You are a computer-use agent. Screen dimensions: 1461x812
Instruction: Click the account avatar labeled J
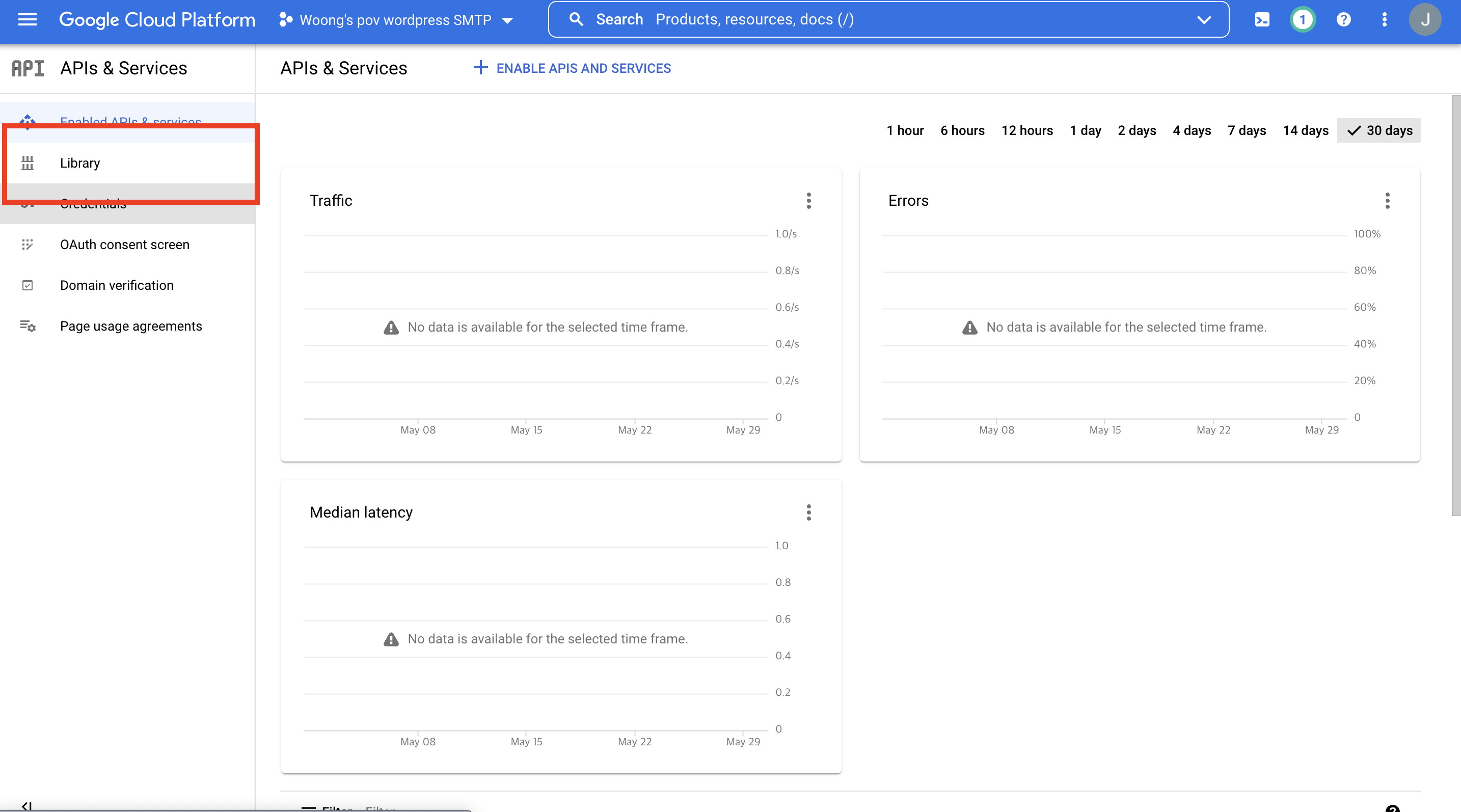[x=1424, y=20]
